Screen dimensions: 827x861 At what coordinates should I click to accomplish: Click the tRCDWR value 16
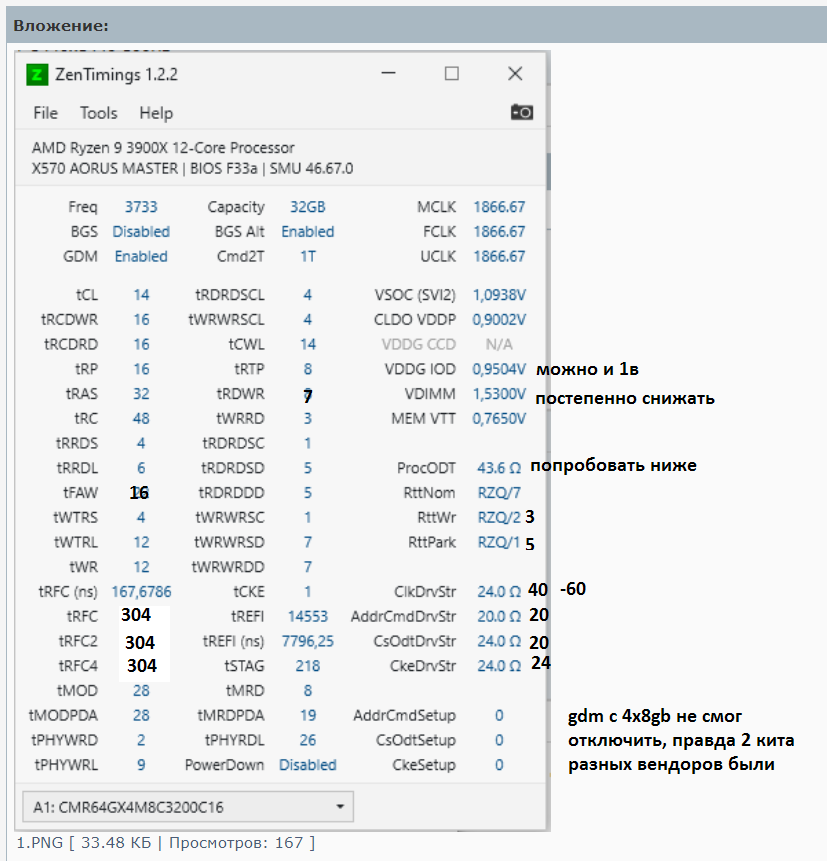coord(141,320)
